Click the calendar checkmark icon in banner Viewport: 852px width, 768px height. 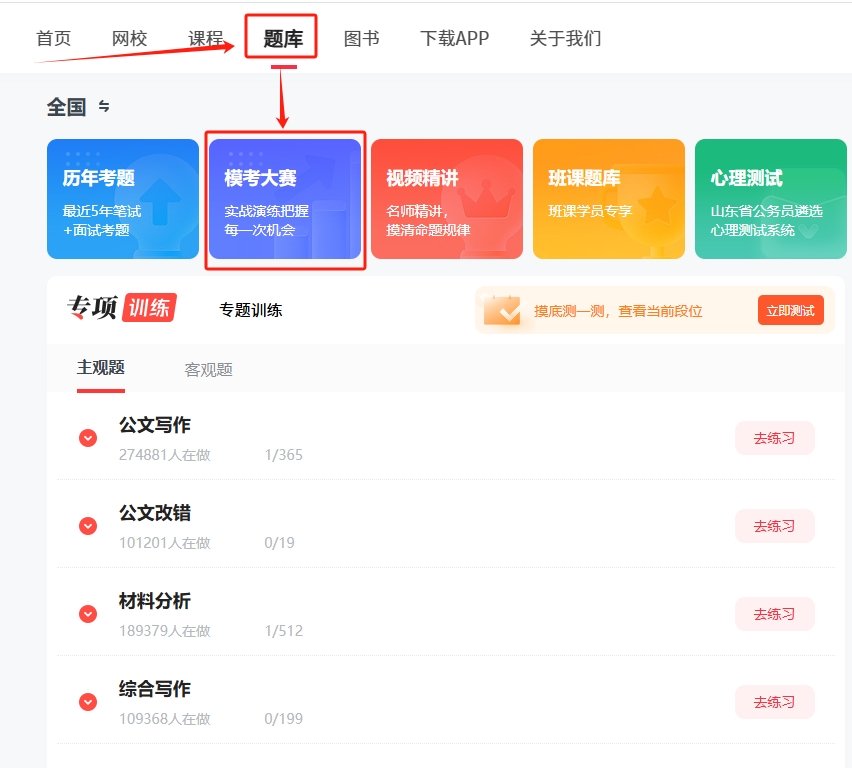(x=502, y=310)
